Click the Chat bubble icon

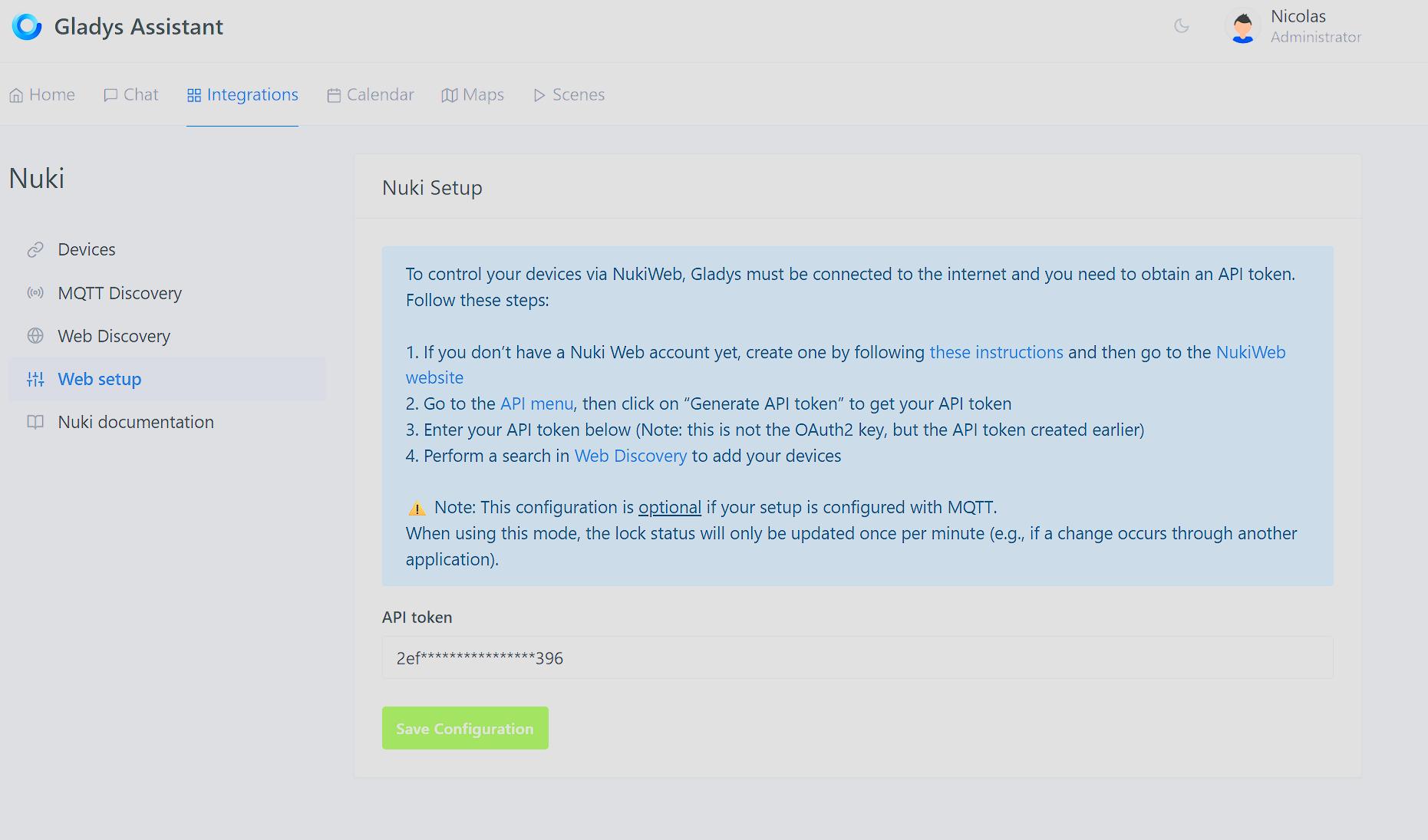110,94
